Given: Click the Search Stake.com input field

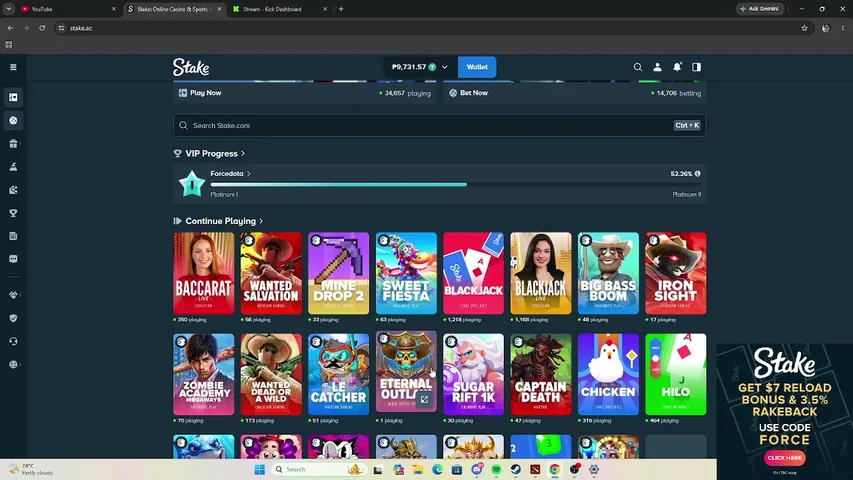Looking at the screenshot, I should pyautogui.click(x=440, y=125).
